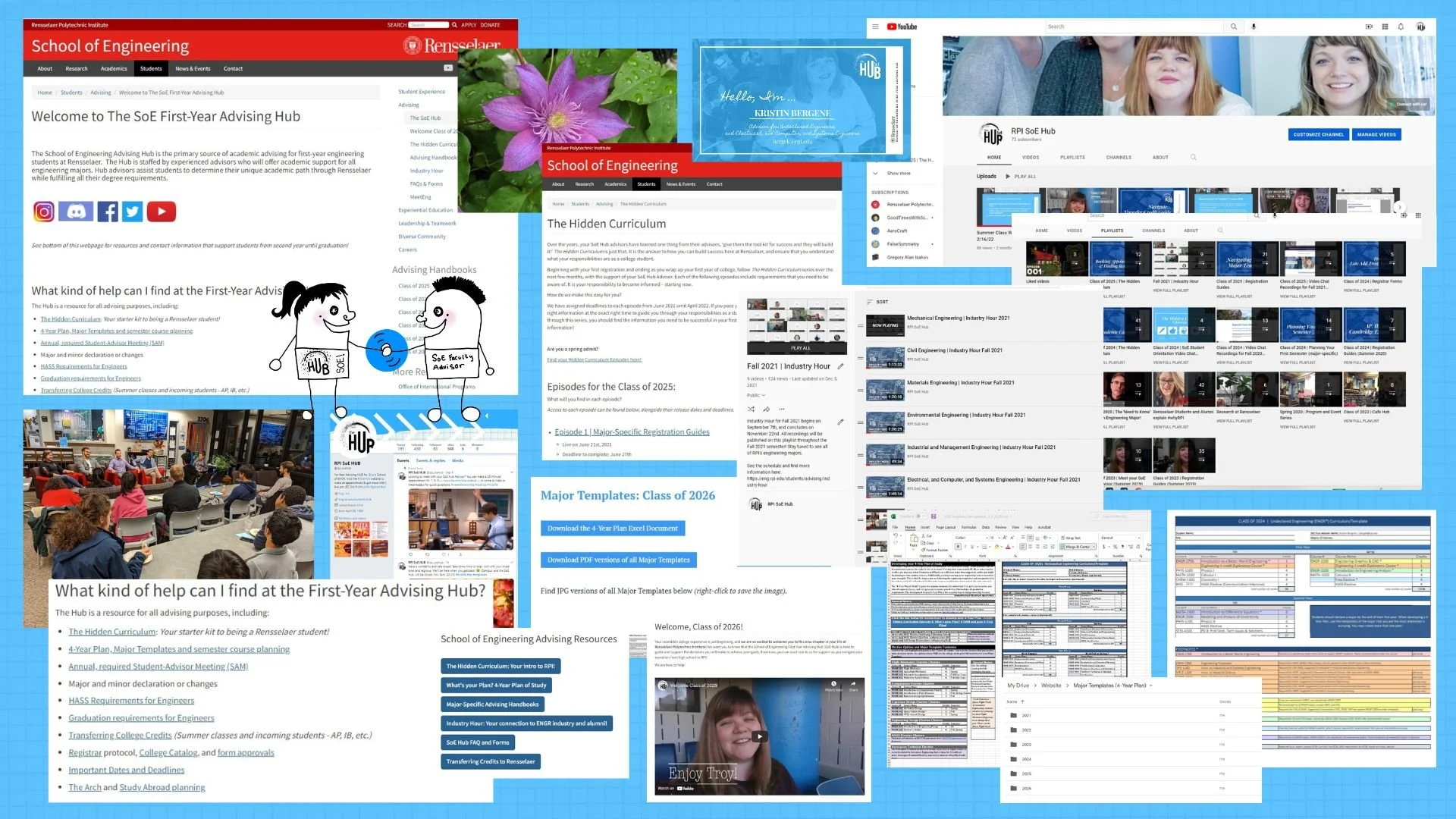Open the Study Abroad planning link

point(162,788)
